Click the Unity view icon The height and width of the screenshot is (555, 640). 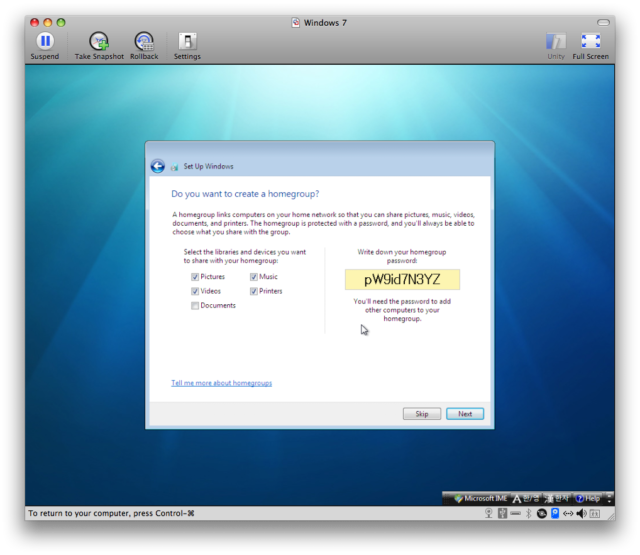(556, 41)
